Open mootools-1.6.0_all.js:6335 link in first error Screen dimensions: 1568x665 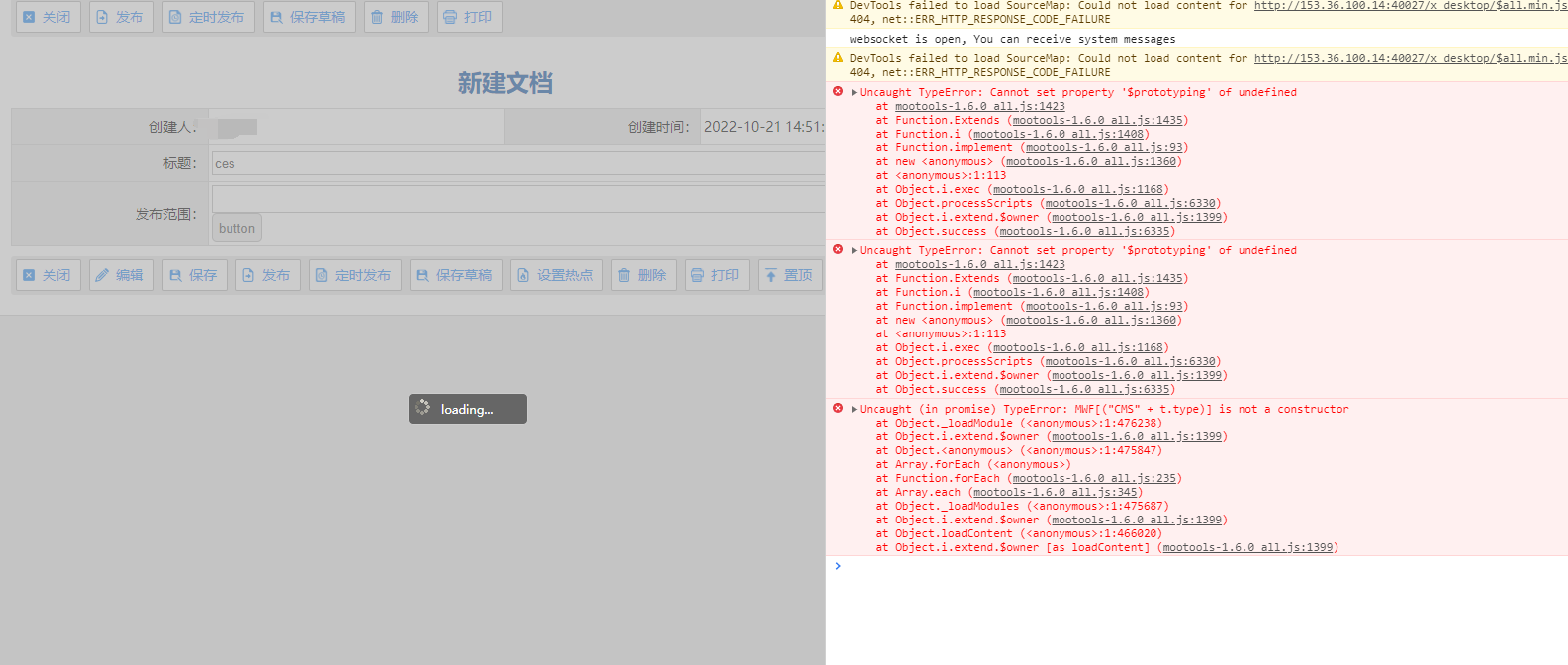1085,231
